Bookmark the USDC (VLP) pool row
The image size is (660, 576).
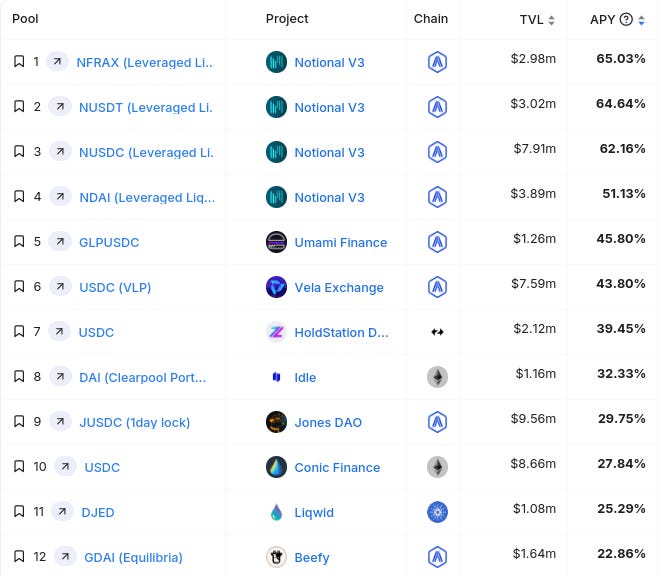point(19,286)
